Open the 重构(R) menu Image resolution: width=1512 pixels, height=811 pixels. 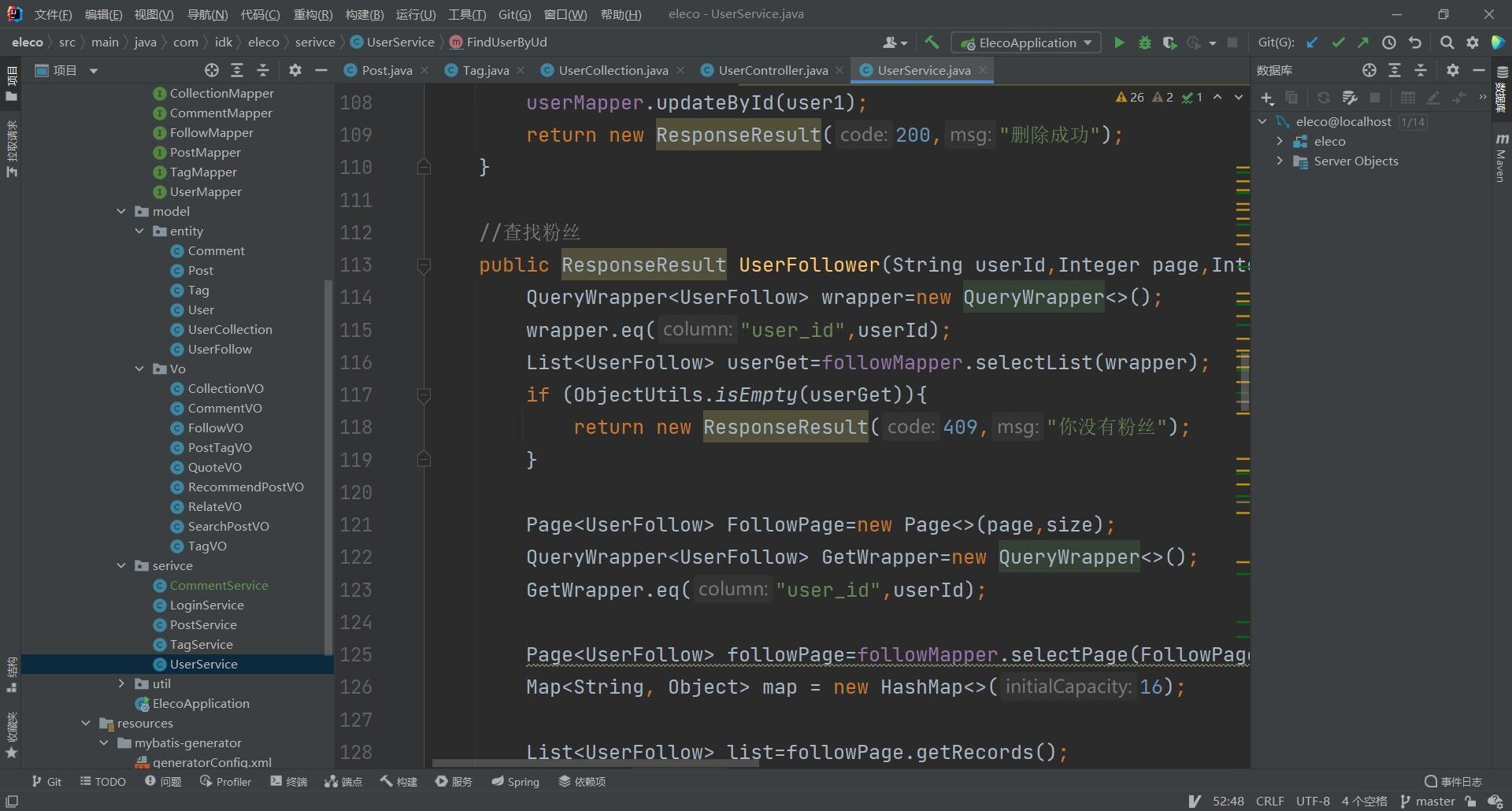pos(313,14)
